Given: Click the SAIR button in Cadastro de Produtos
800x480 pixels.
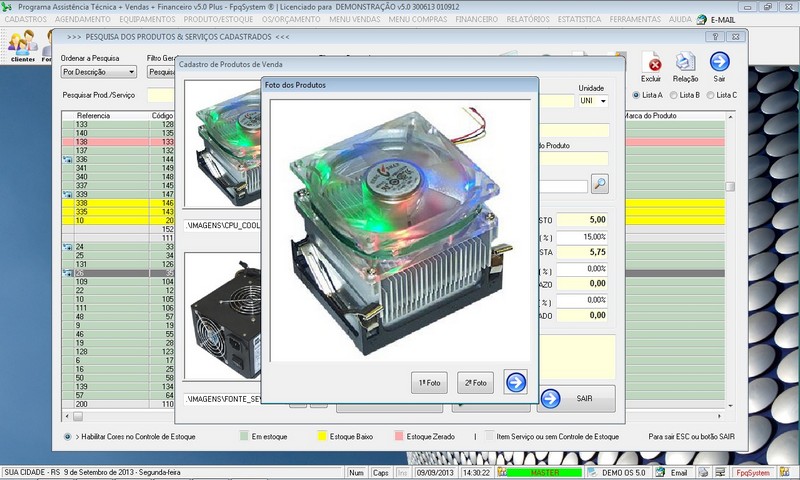Looking at the screenshot, I should click(576, 398).
